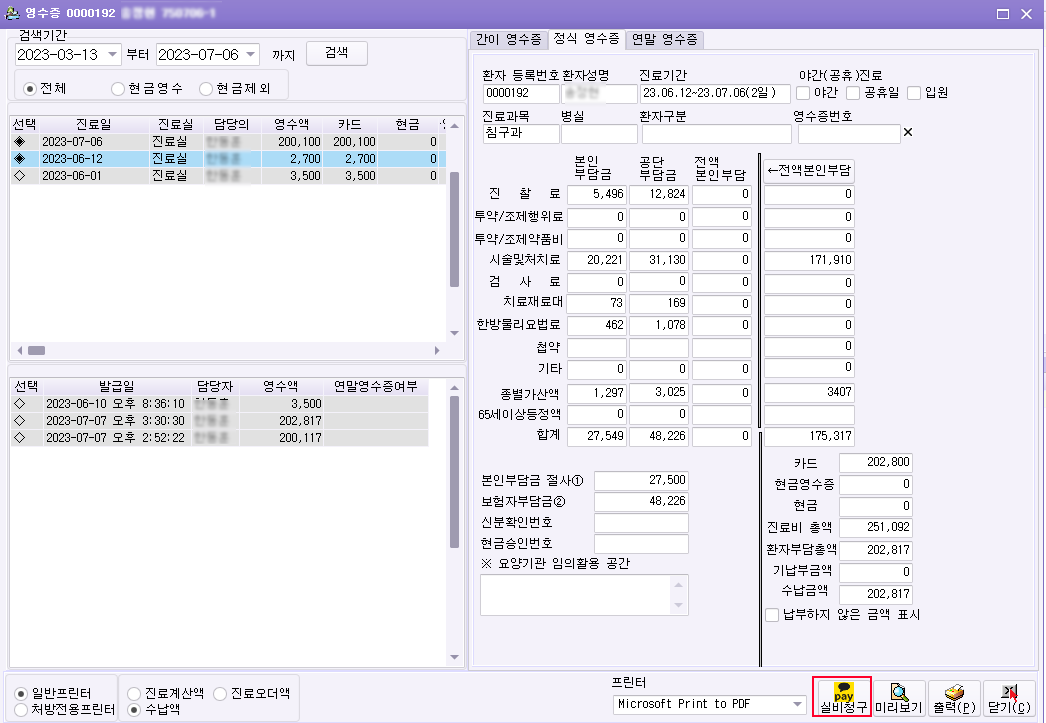This screenshot has width=1046, height=723.
Task: Click the X next to 영수증번호 field
Action: [907, 132]
